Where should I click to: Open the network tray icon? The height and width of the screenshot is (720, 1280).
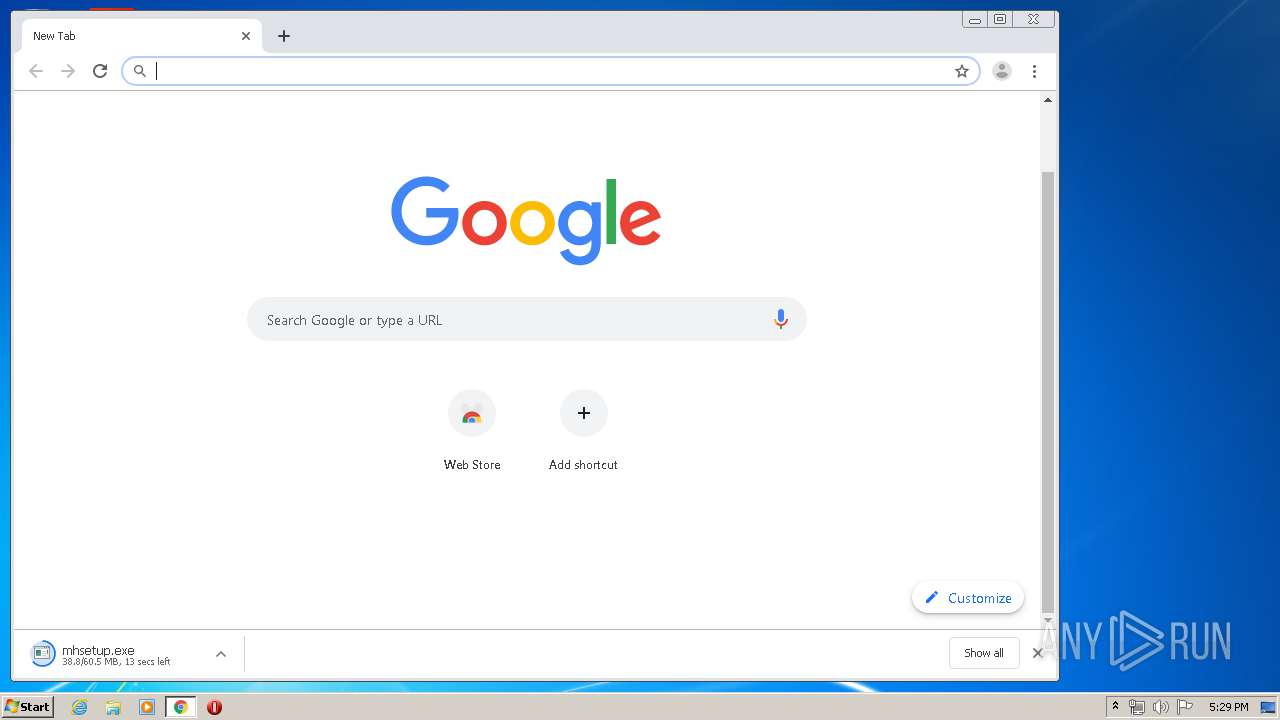[x=1137, y=707]
